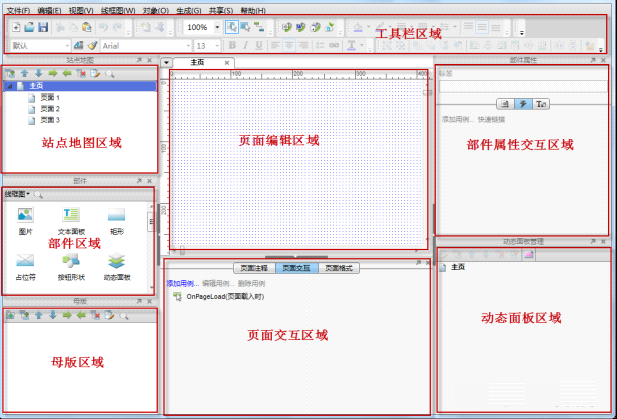This screenshot has height=419, width=617.
Task: Click the format painter brush icon
Action: [x=92, y=46]
